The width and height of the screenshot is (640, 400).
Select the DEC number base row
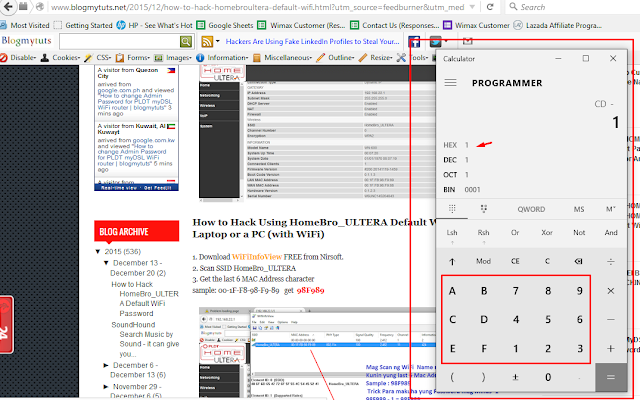531,160
